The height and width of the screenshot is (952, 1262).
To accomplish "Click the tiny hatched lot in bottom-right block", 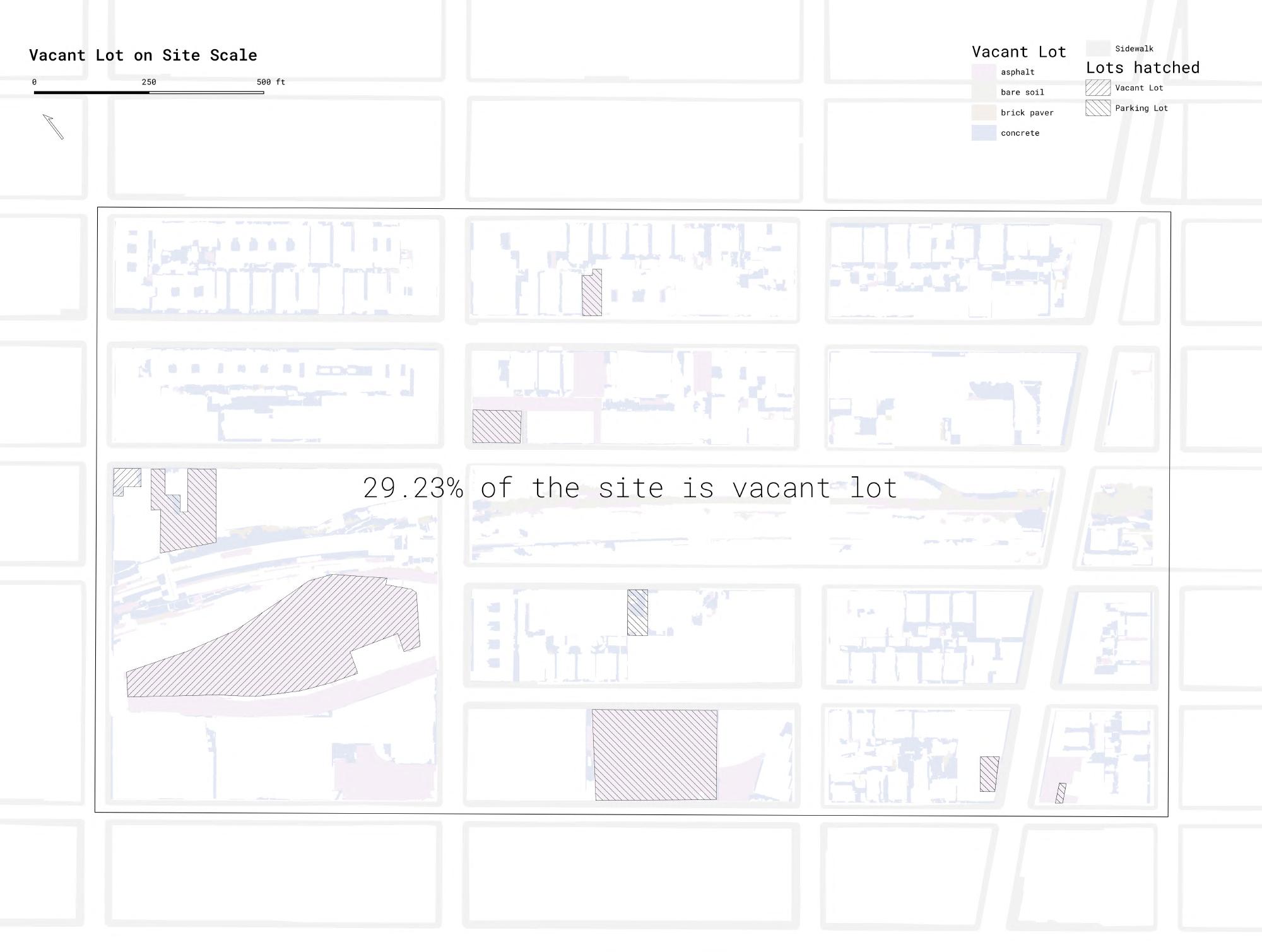I will pyautogui.click(x=1061, y=793).
